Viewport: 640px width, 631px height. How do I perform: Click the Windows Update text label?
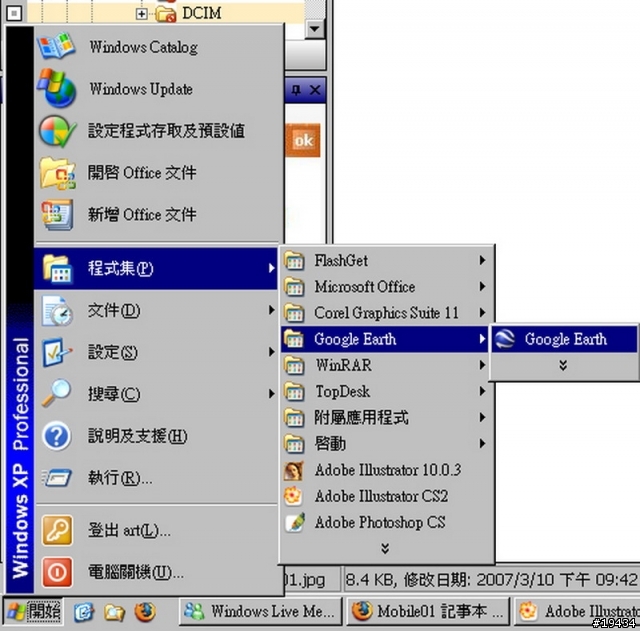coord(141,89)
